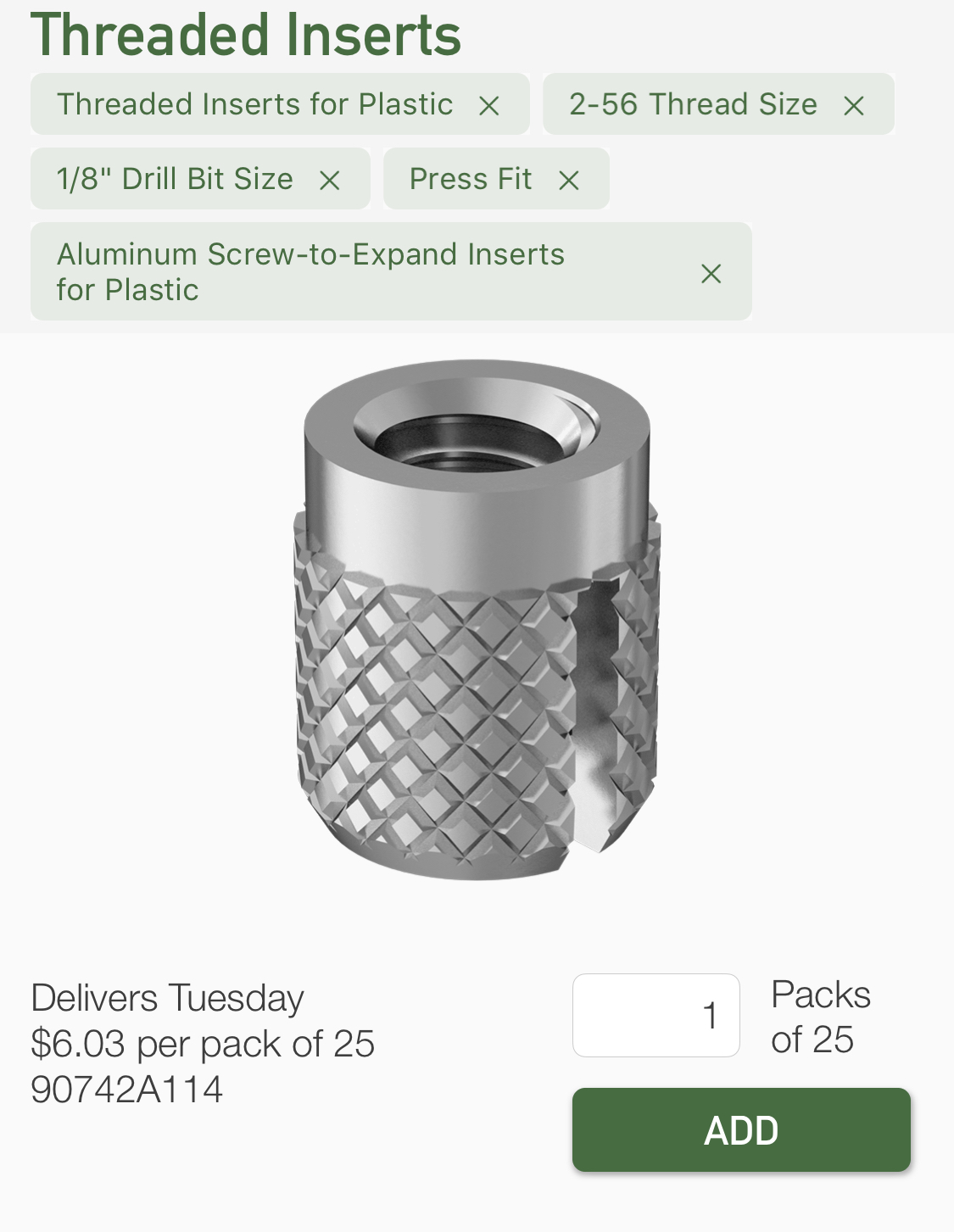Tap the Press Fit chip label
The width and height of the screenshot is (954, 1232).
[x=471, y=179]
